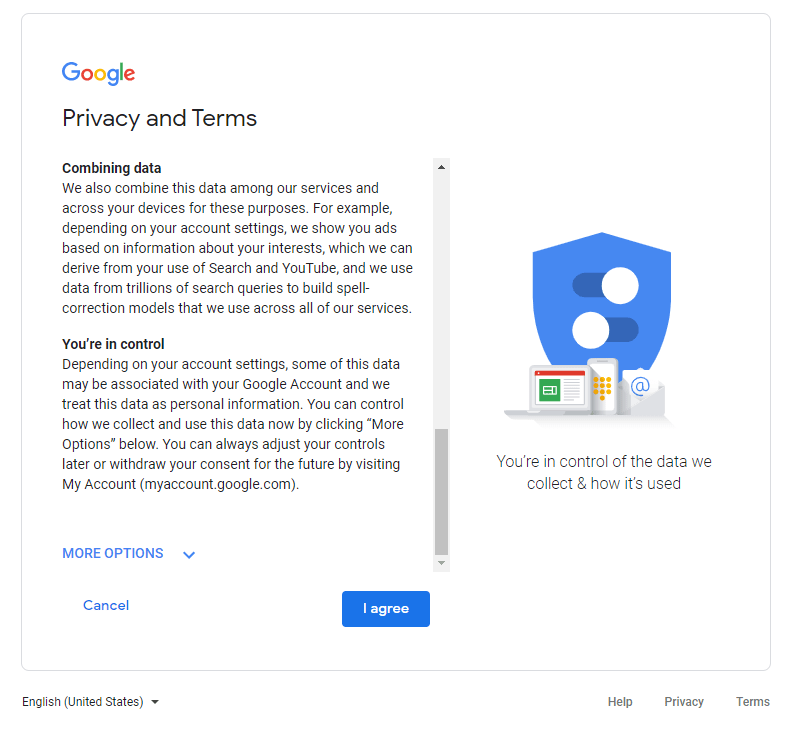The image size is (786, 737).
Task: Click the Google logo
Action: pyautogui.click(x=98, y=73)
